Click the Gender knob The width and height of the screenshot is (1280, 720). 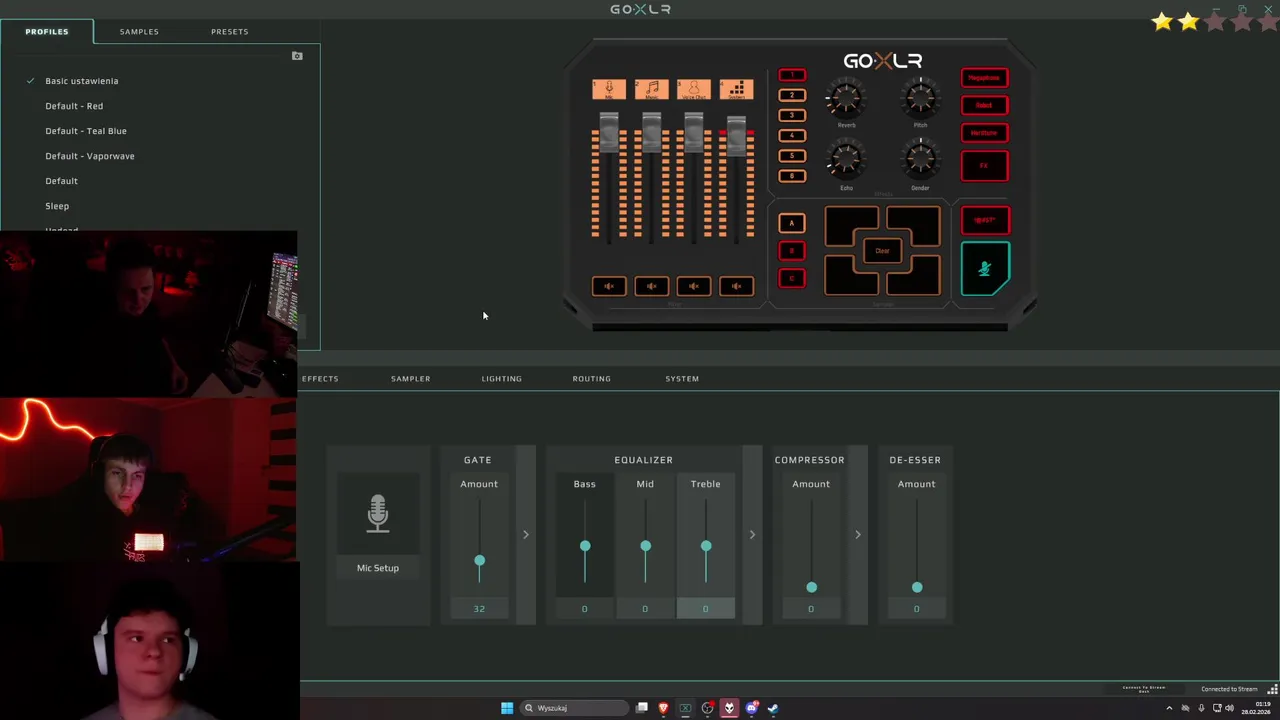tap(920, 160)
